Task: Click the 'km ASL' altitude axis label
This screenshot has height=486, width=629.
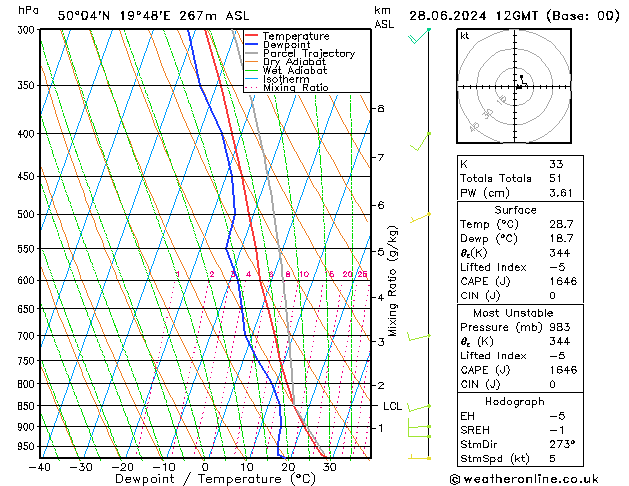Action: [x=384, y=17]
